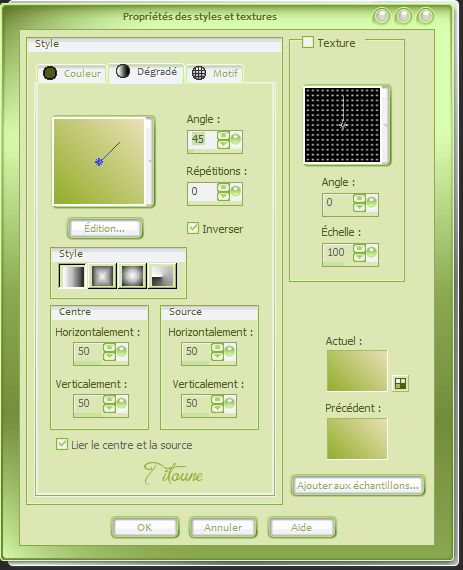This screenshot has width=463, height=570.
Task: Select the radial gradient style icon
Action: click(x=162, y=276)
